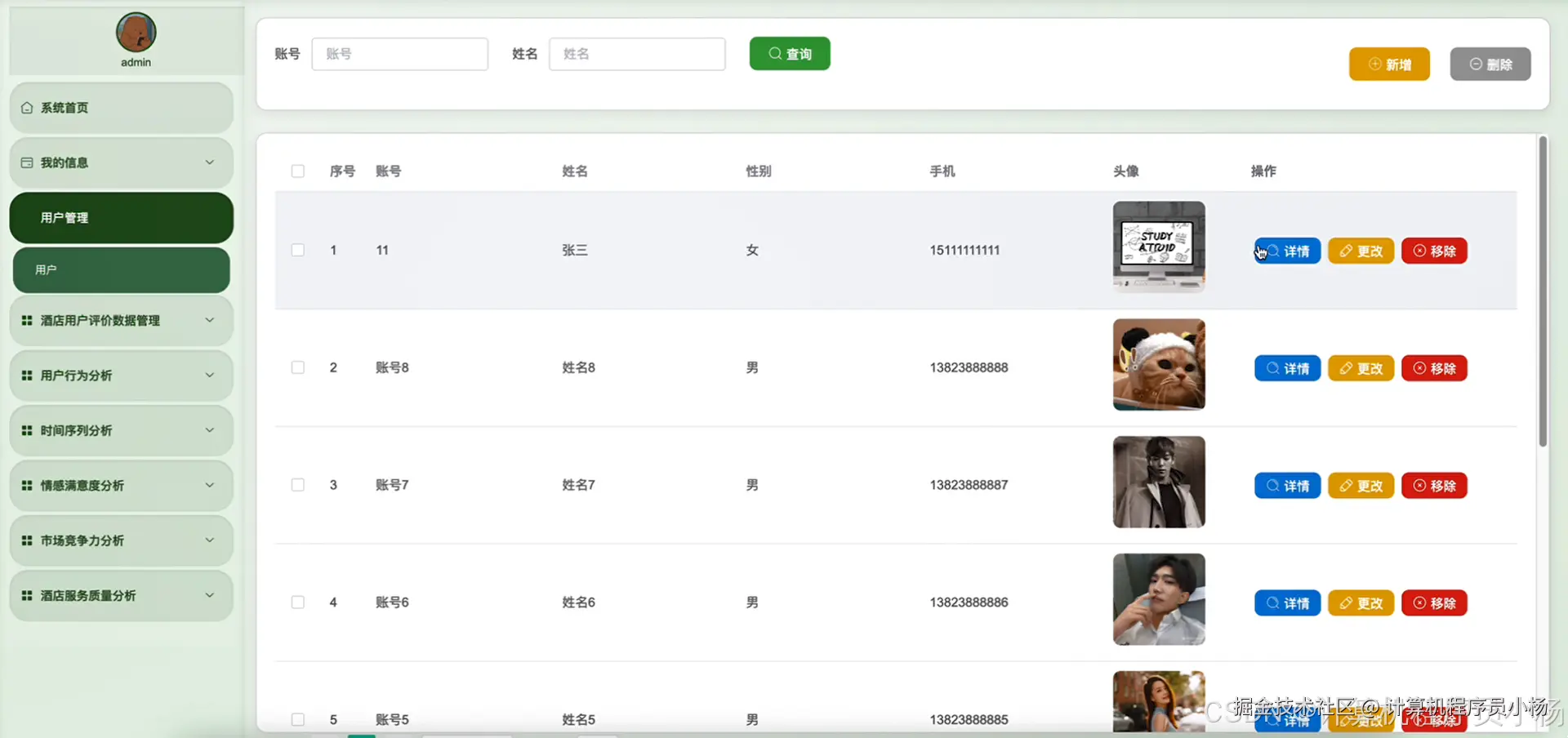Click the 序号 column header
Image resolution: width=1568 pixels, height=738 pixels.
point(342,171)
